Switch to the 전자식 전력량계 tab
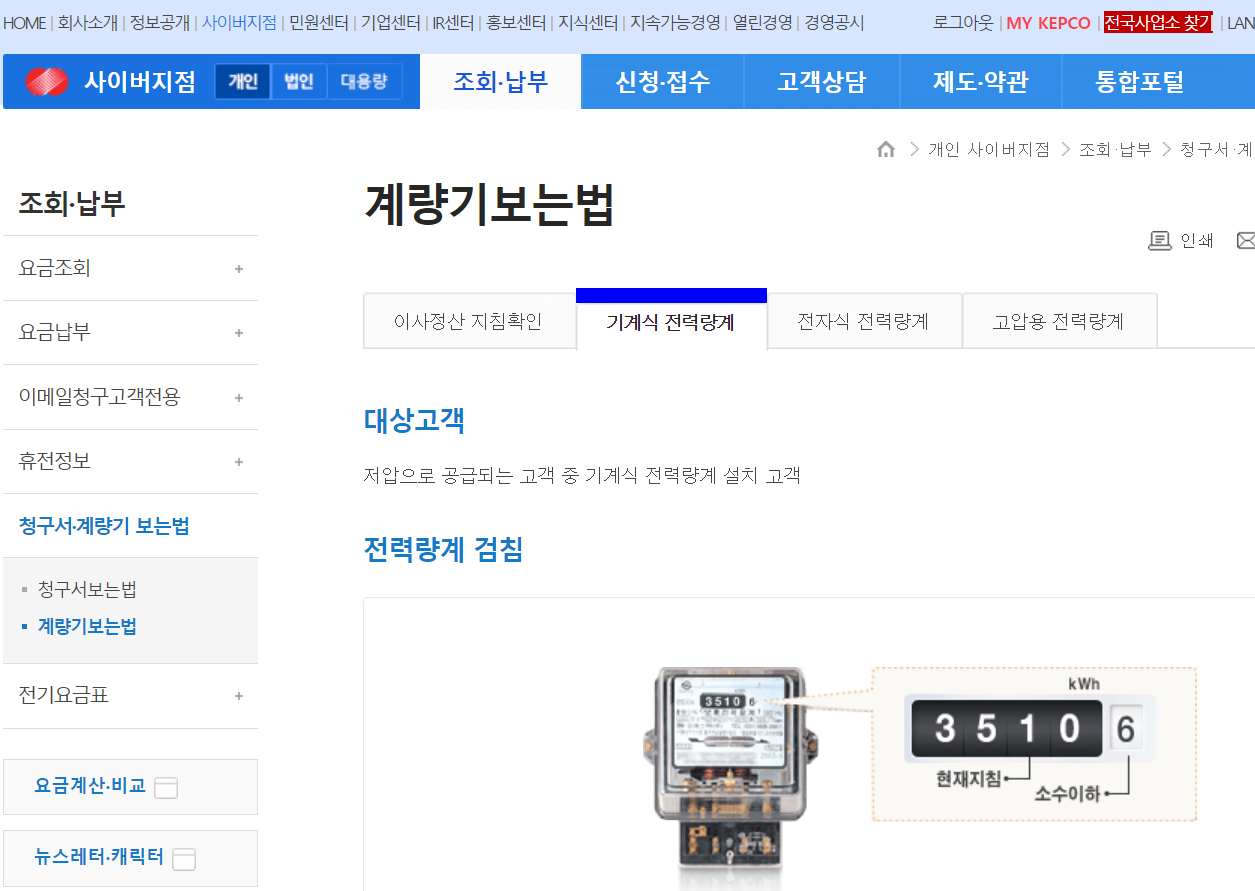Image resolution: width=1255 pixels, height=891 pixels. click(864, 320)
